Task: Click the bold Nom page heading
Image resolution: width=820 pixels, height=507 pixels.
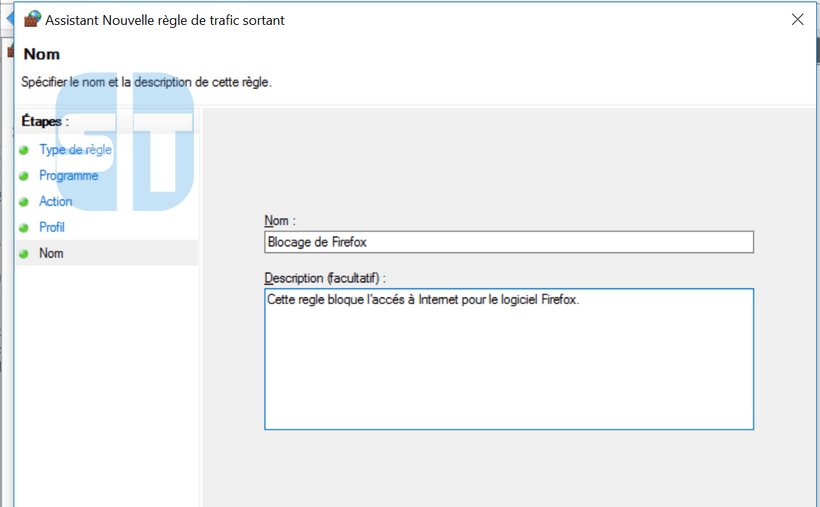Action: click(42, 54)
